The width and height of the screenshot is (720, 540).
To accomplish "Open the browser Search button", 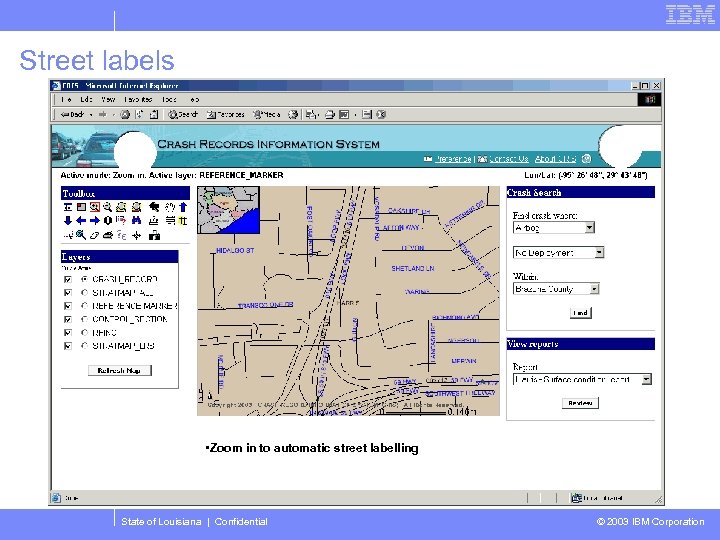I will (183, 114).
